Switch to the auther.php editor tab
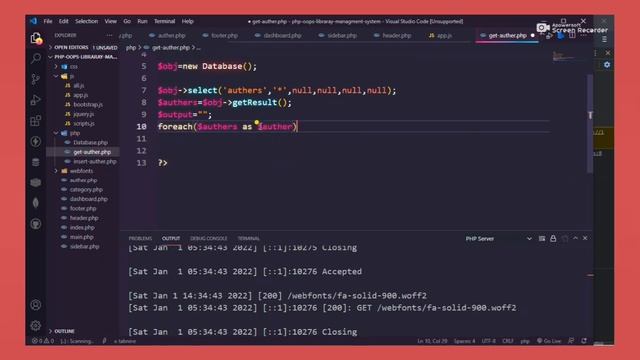This screenshot has height=360, width=640. pyautogui.click(x=167, y=36)
